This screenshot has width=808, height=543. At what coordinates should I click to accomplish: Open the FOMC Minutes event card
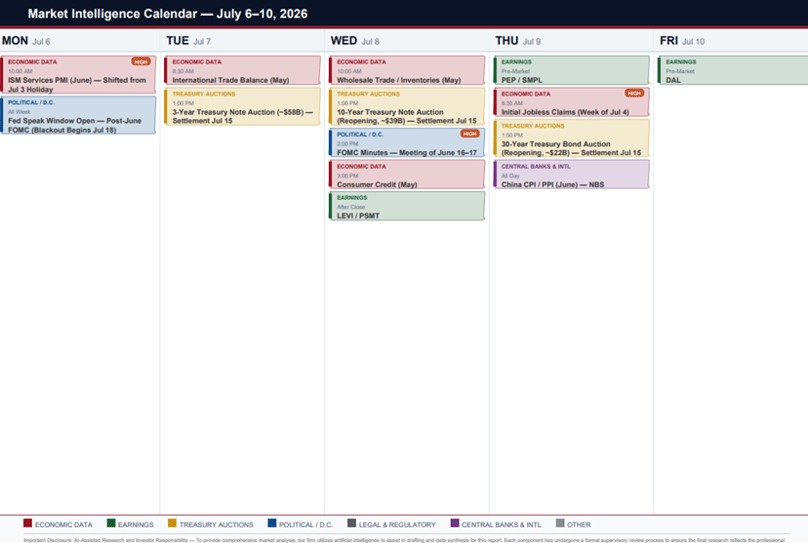pyautogui.click(x=407, y=143)
